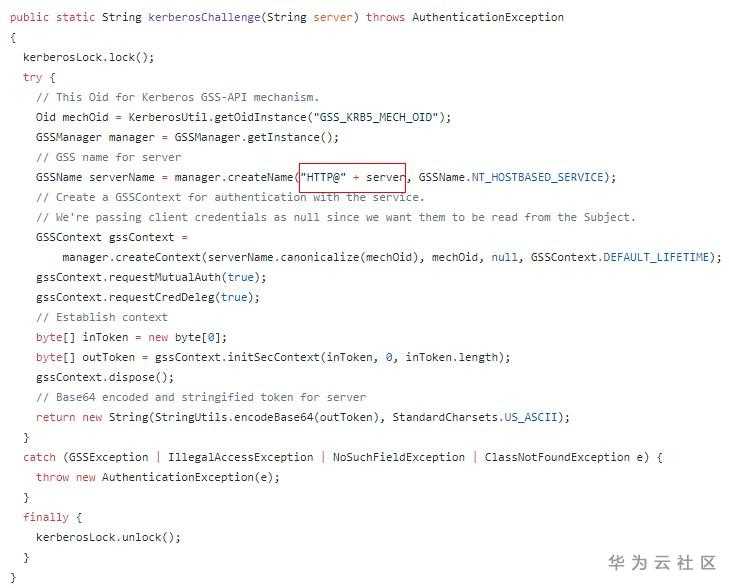Click the requestMutualAuth(true) line
Image resolution: width=729 pixels, height=588 pixels.
151,277
